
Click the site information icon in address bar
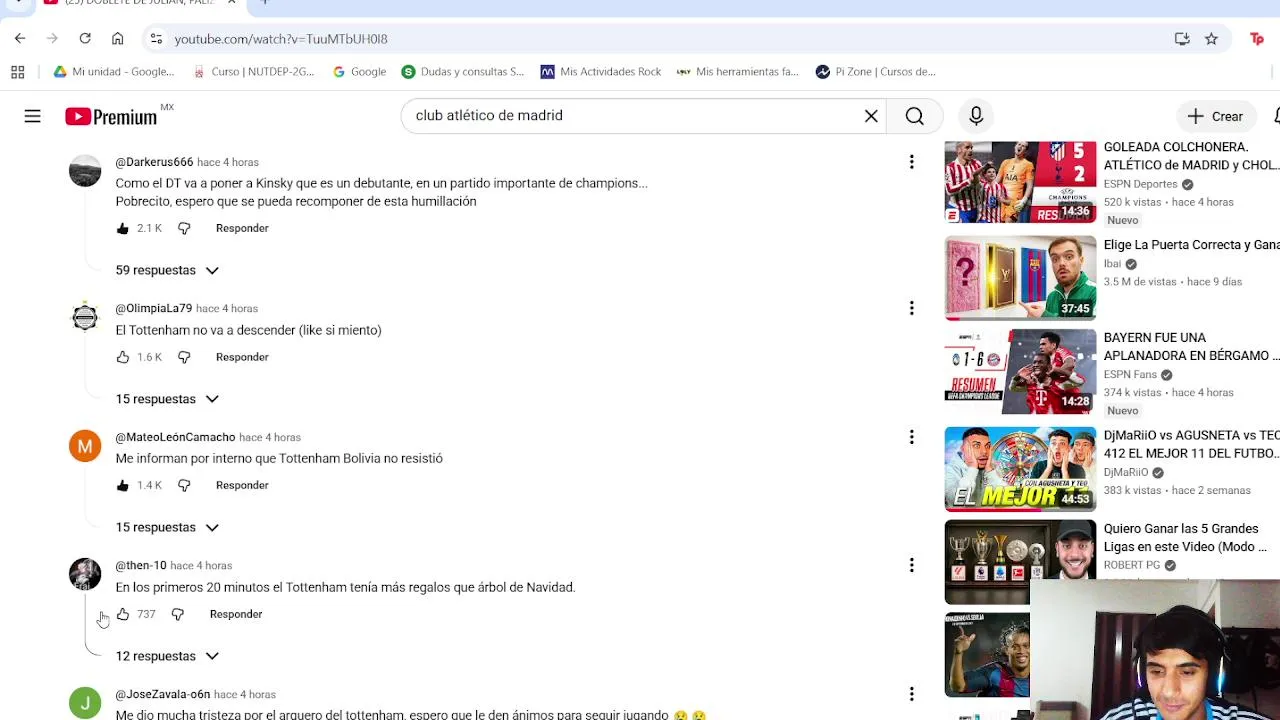(x=156, y=39)
